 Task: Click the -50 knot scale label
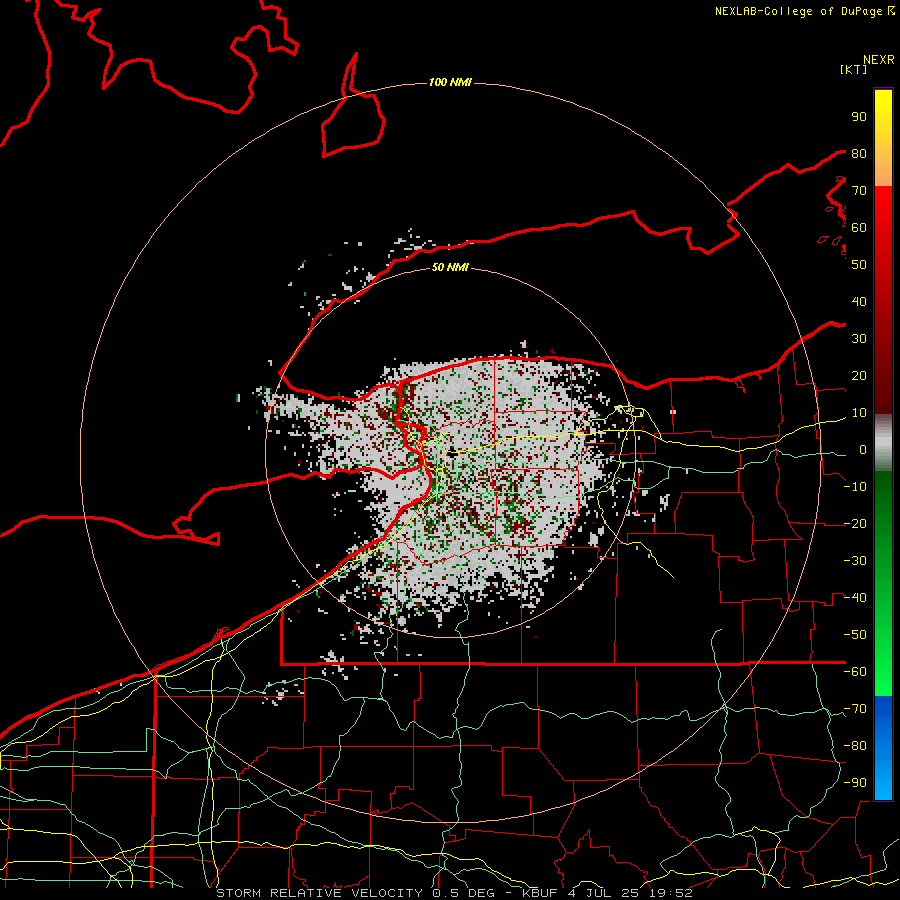coord(855,635)
